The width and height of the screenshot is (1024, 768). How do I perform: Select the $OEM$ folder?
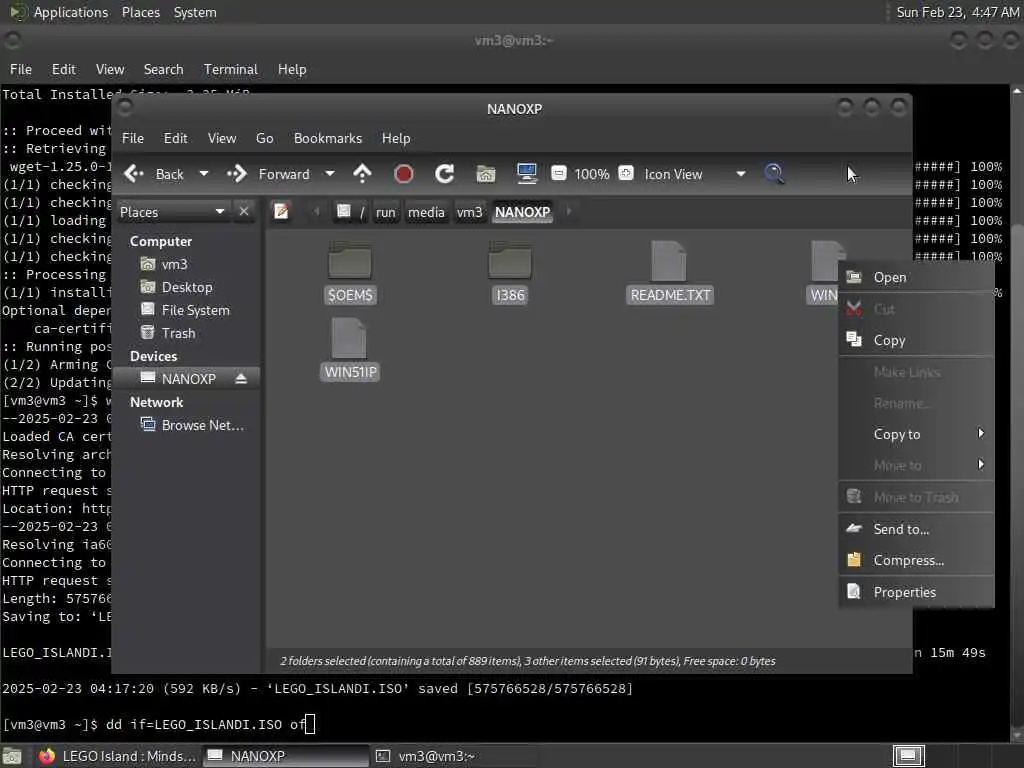(350, 272)
